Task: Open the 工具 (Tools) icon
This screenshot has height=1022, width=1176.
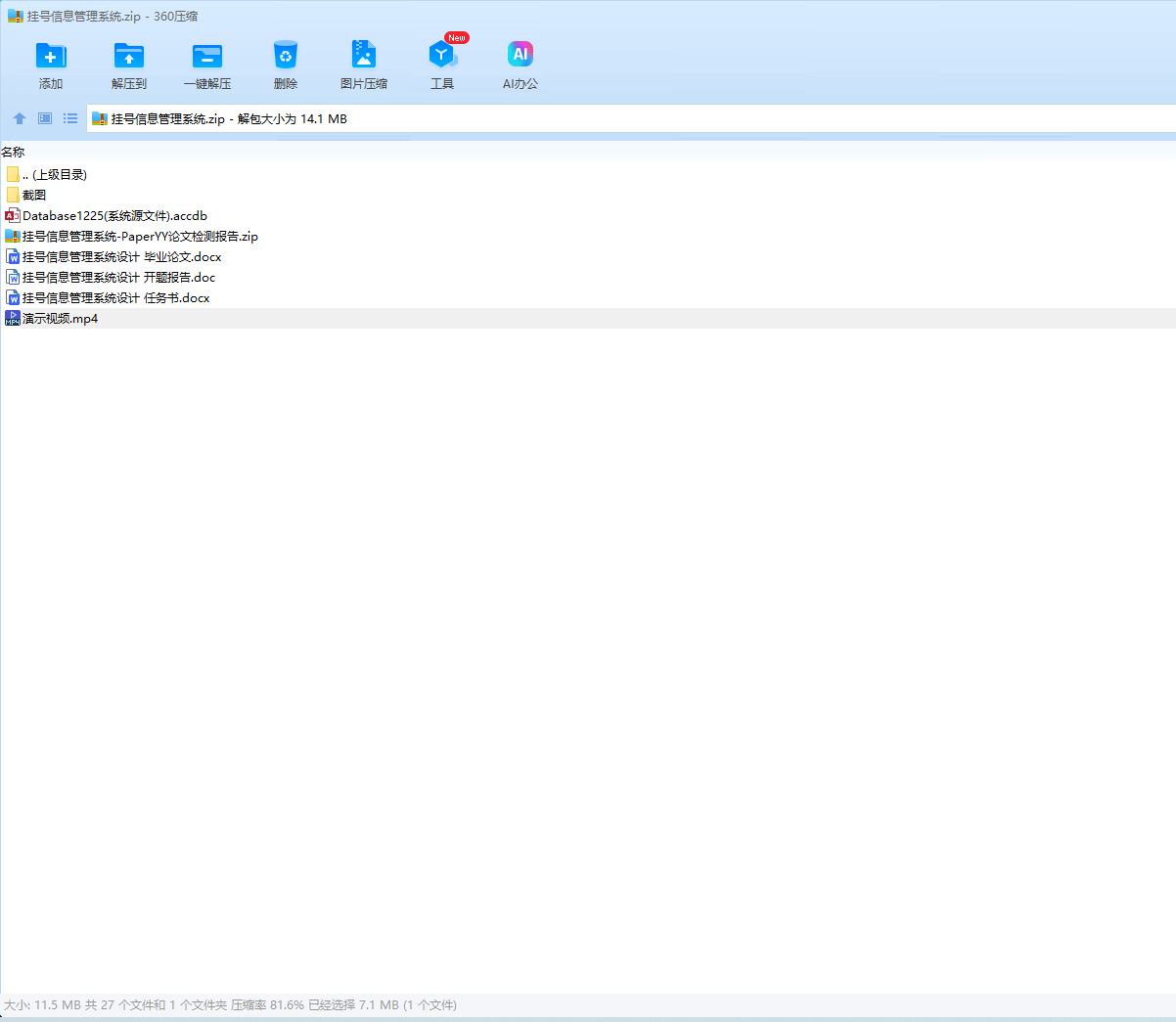Action: tap(442, 56)
